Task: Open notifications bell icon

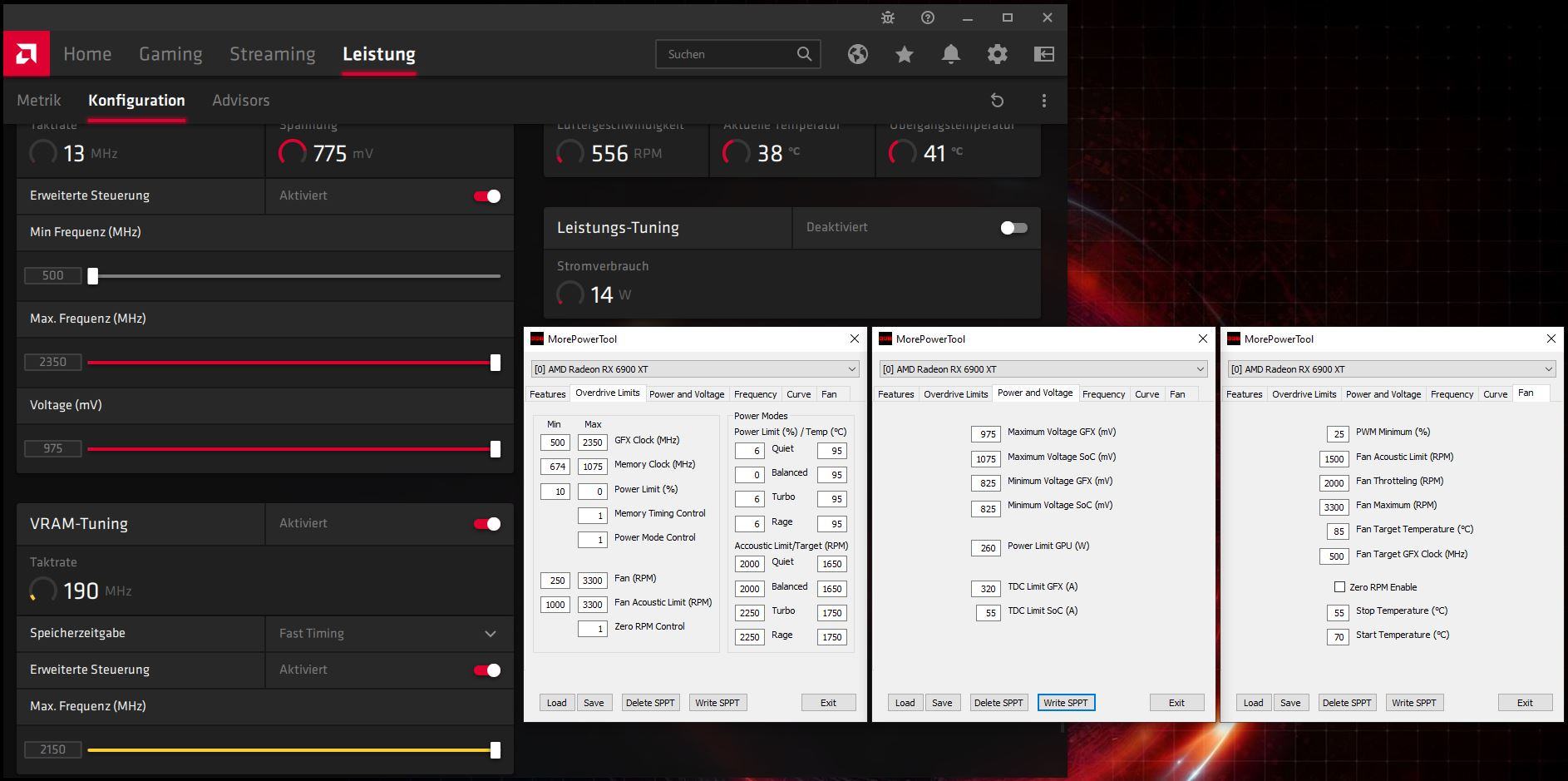Action: [951, 54]
